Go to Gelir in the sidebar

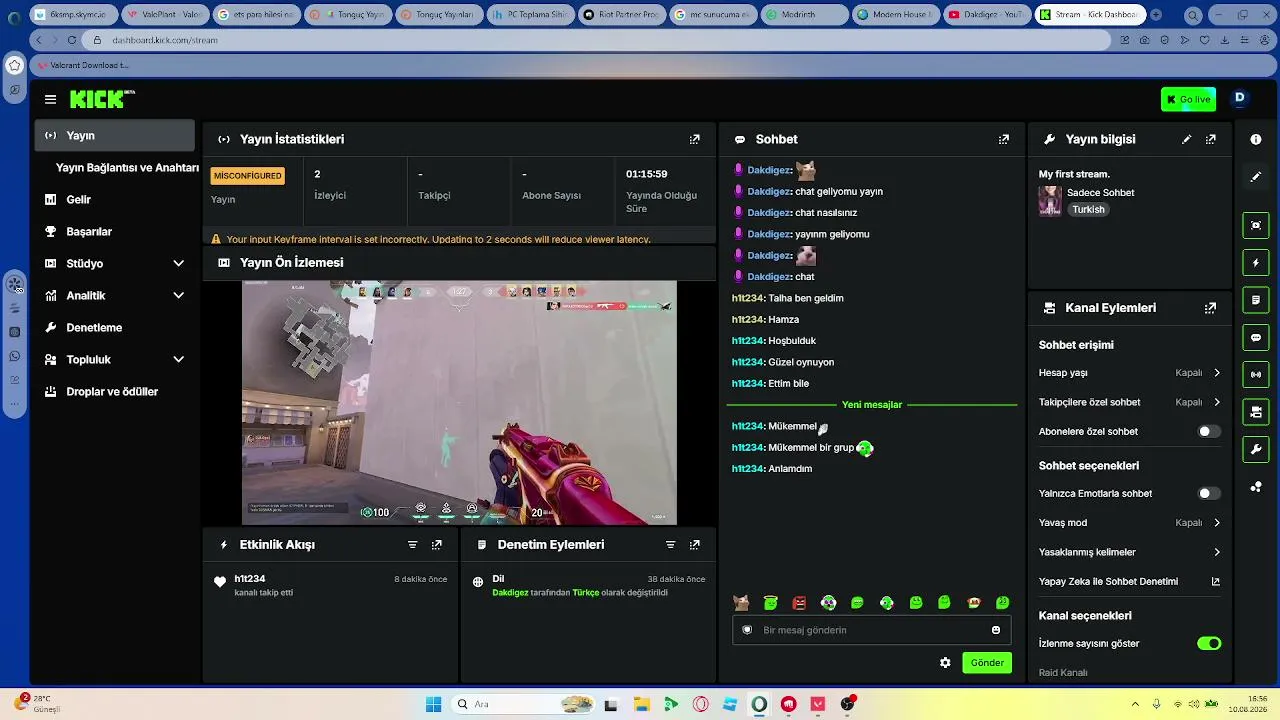[x=114, y=199]
